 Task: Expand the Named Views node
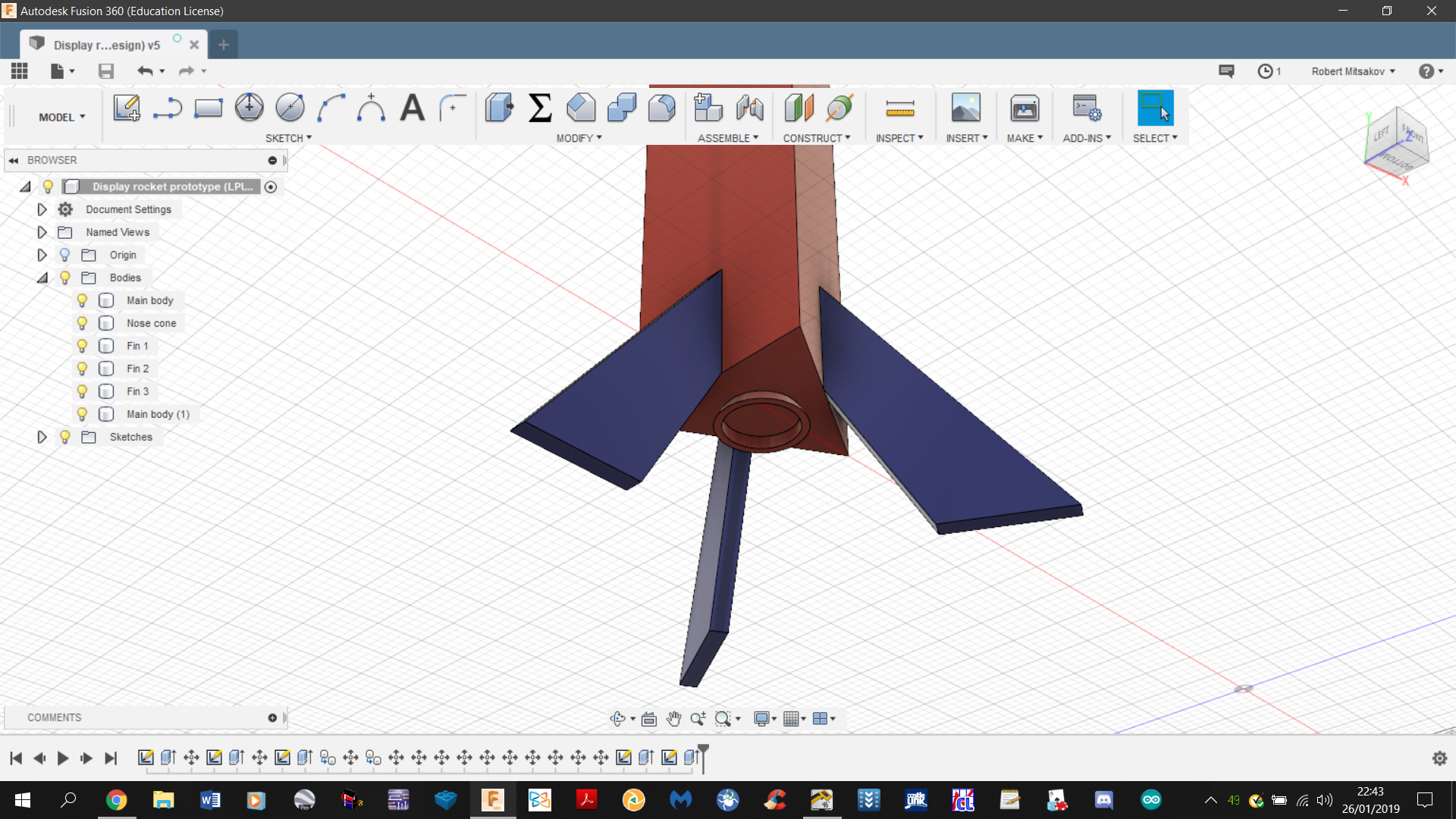pos(42,232)
